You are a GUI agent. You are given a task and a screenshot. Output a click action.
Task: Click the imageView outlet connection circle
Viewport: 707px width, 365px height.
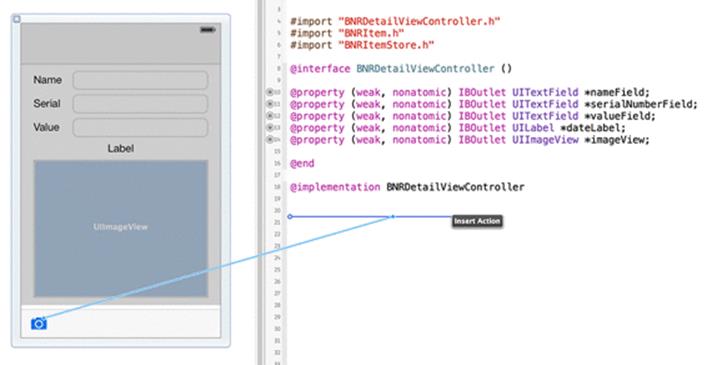click(270, 140)
